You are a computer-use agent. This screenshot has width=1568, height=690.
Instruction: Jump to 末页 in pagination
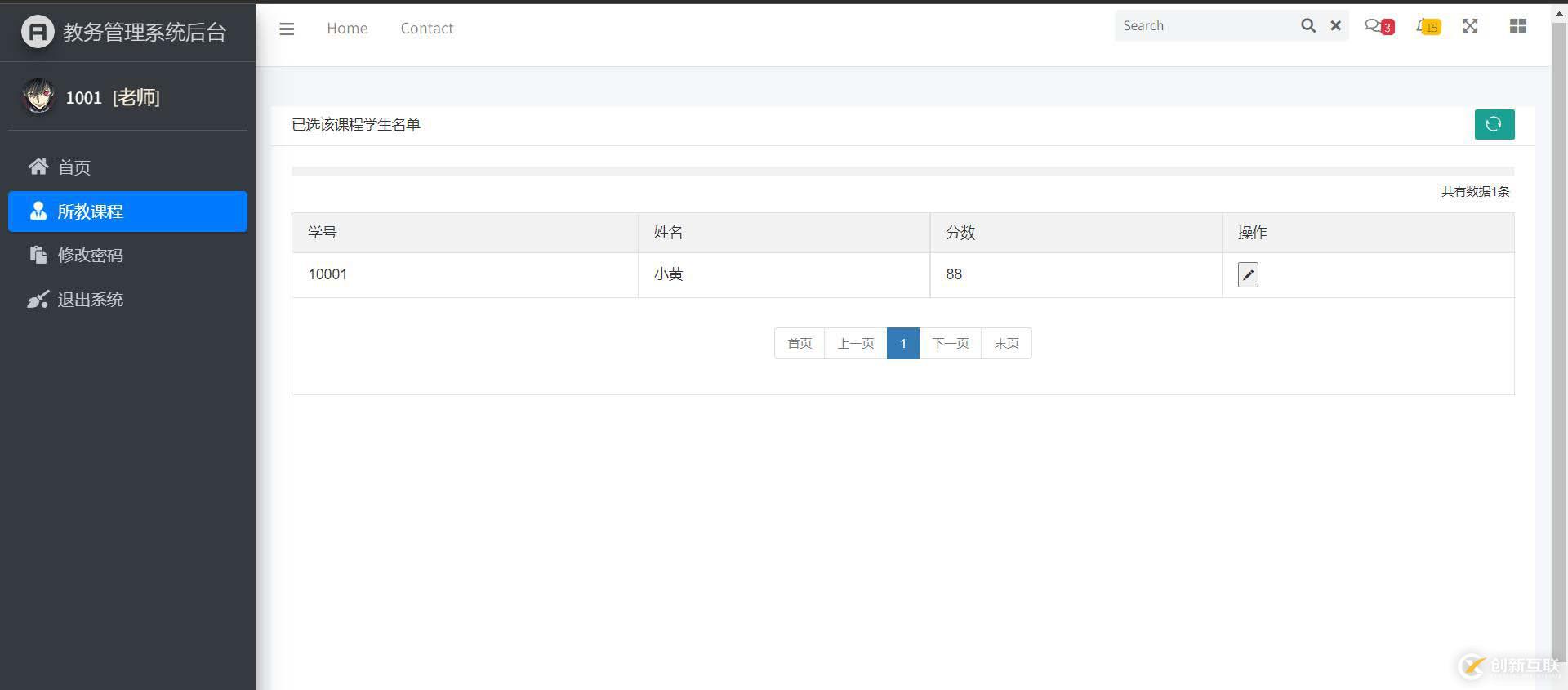(1006, 344)
